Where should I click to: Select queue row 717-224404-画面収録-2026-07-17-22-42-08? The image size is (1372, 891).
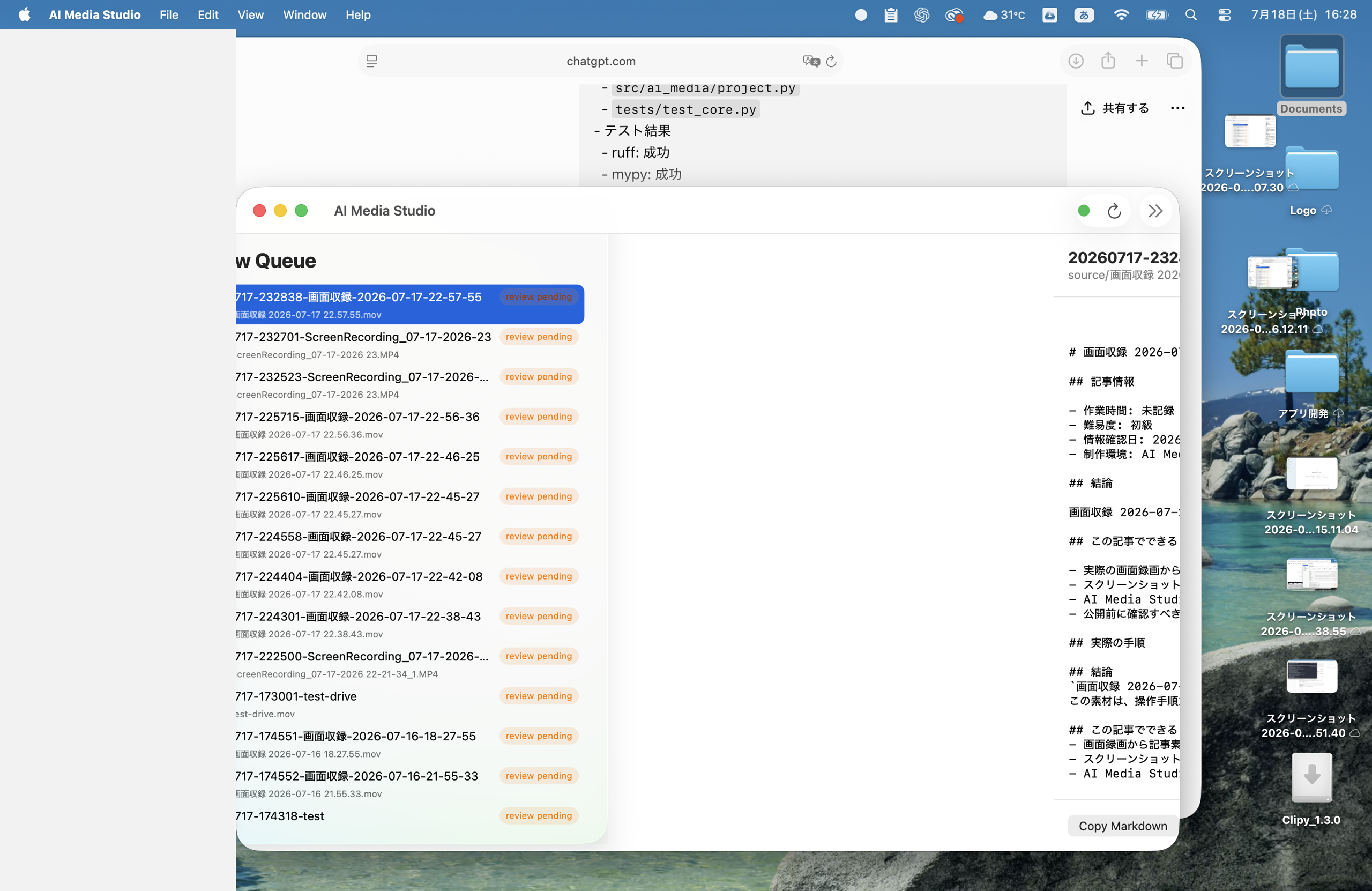410,584
